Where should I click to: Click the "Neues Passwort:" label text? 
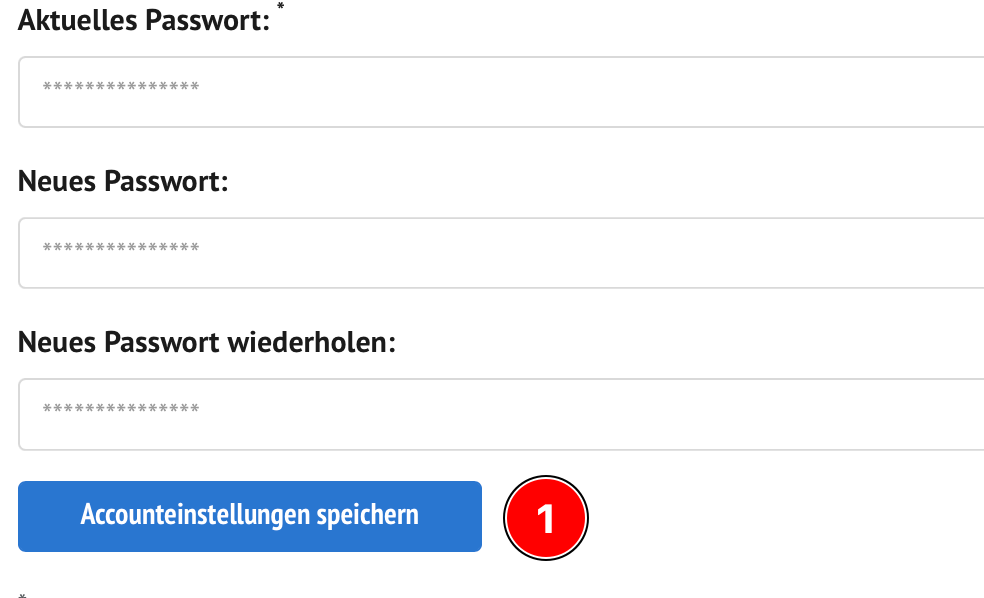click(124, 182)
